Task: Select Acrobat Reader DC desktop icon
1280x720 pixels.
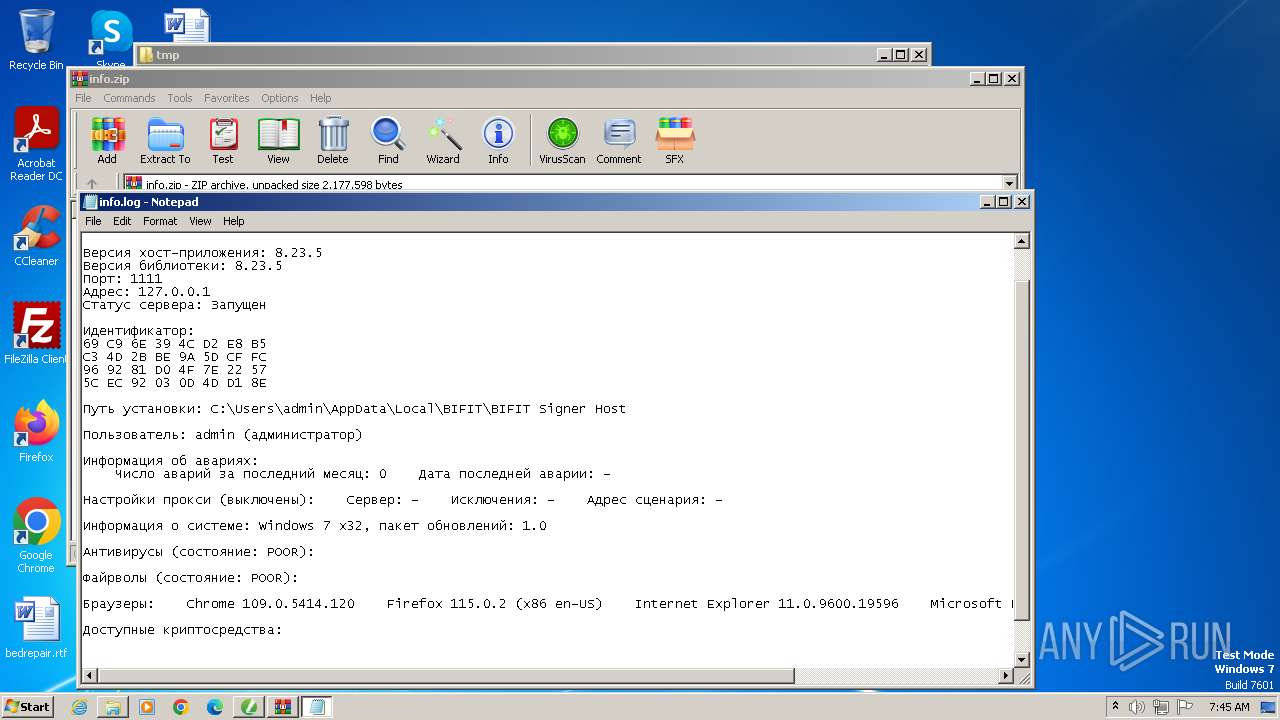Action: pyautogui.click(x=36, y=145)
